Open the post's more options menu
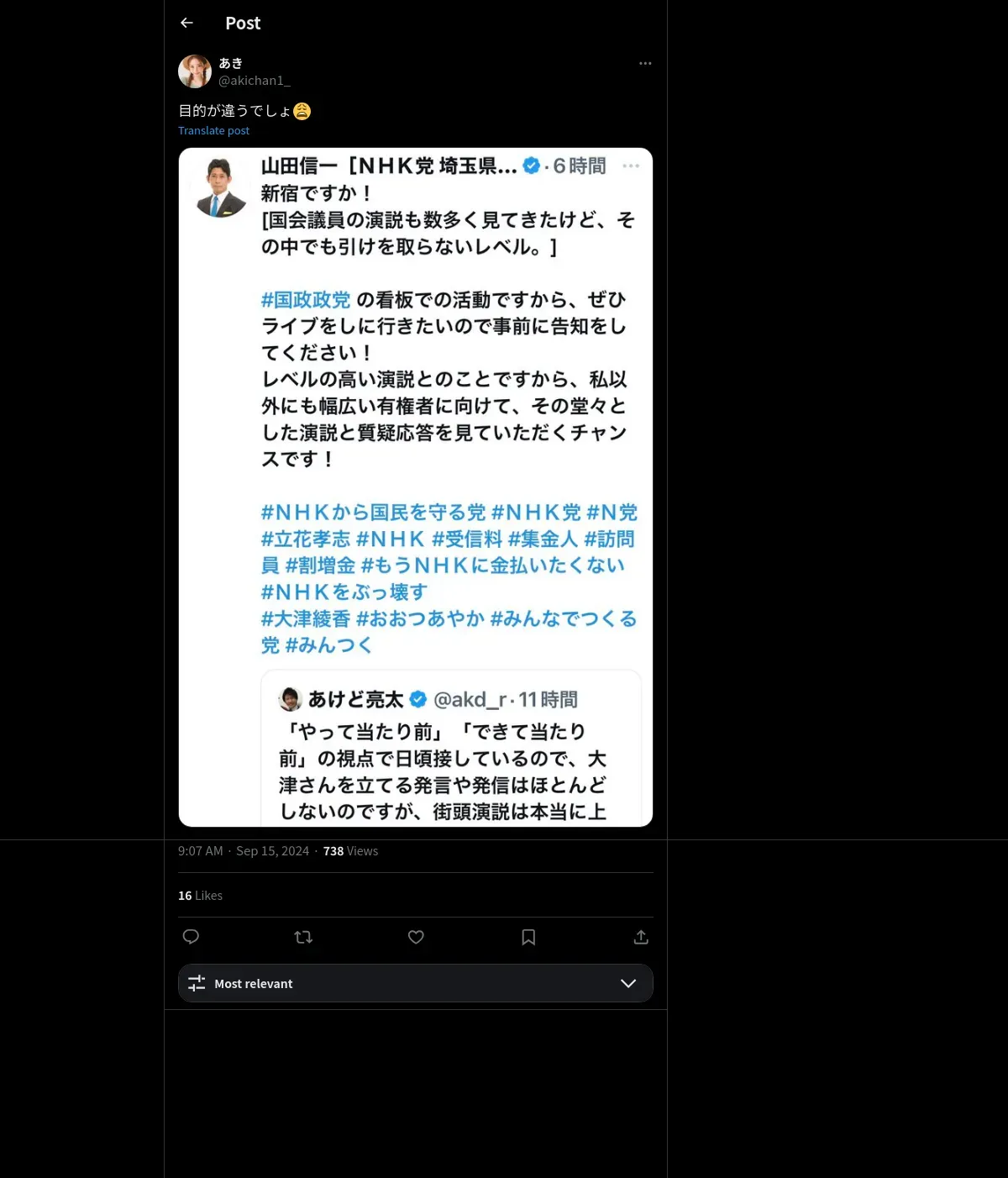The width and height of the screenshot is (1008, 1178). tap(645, 63)
